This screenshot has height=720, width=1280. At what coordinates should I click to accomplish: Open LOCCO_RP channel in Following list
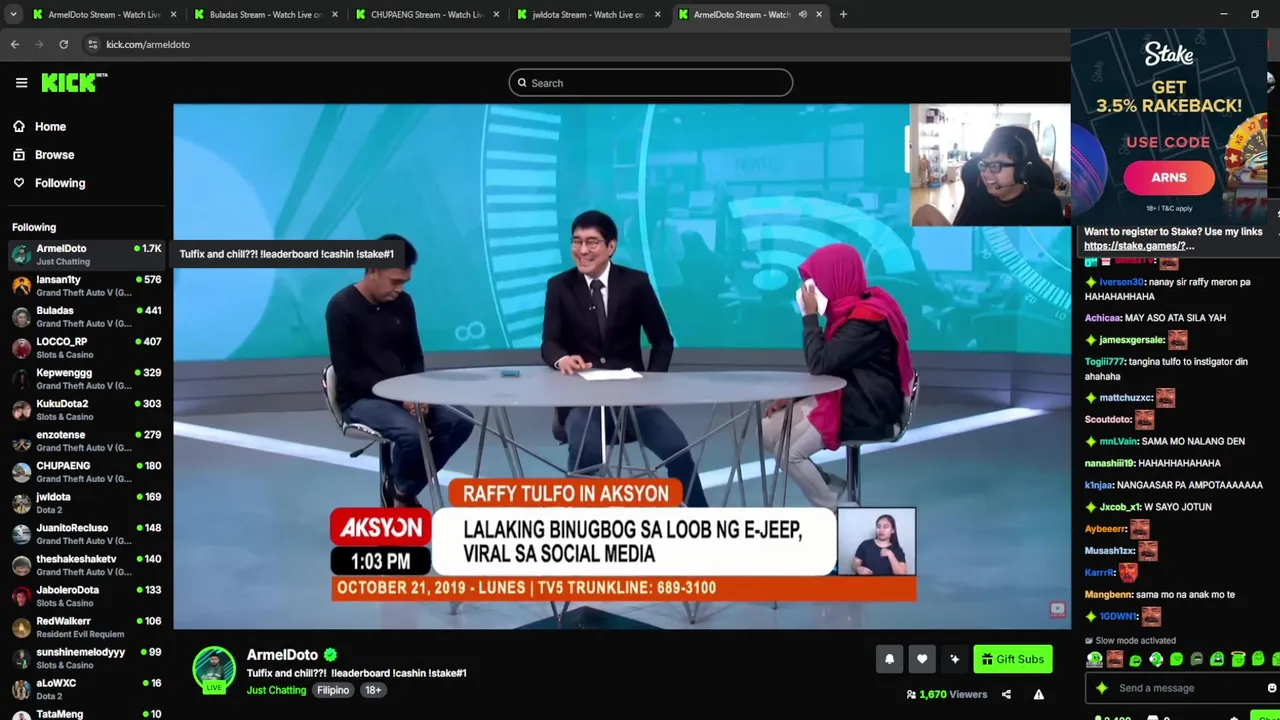[87, 347]
